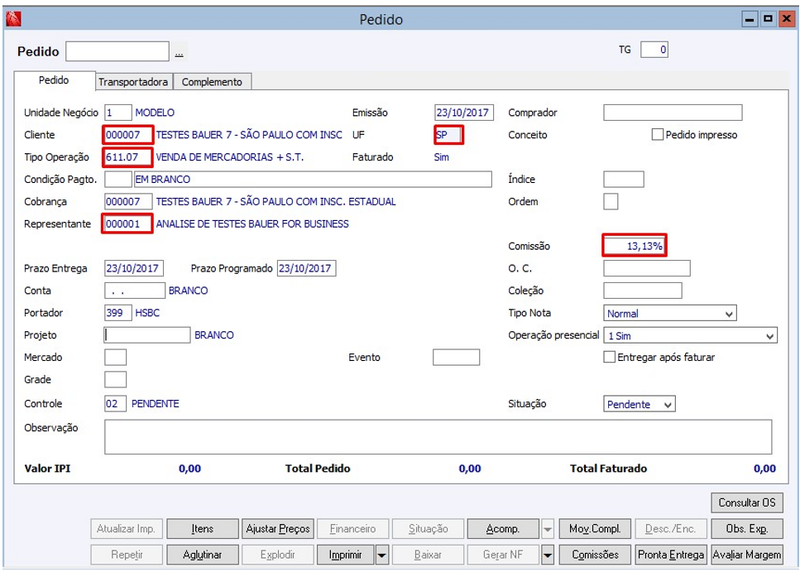Click the Coleção input field

(x=642, y=291)
